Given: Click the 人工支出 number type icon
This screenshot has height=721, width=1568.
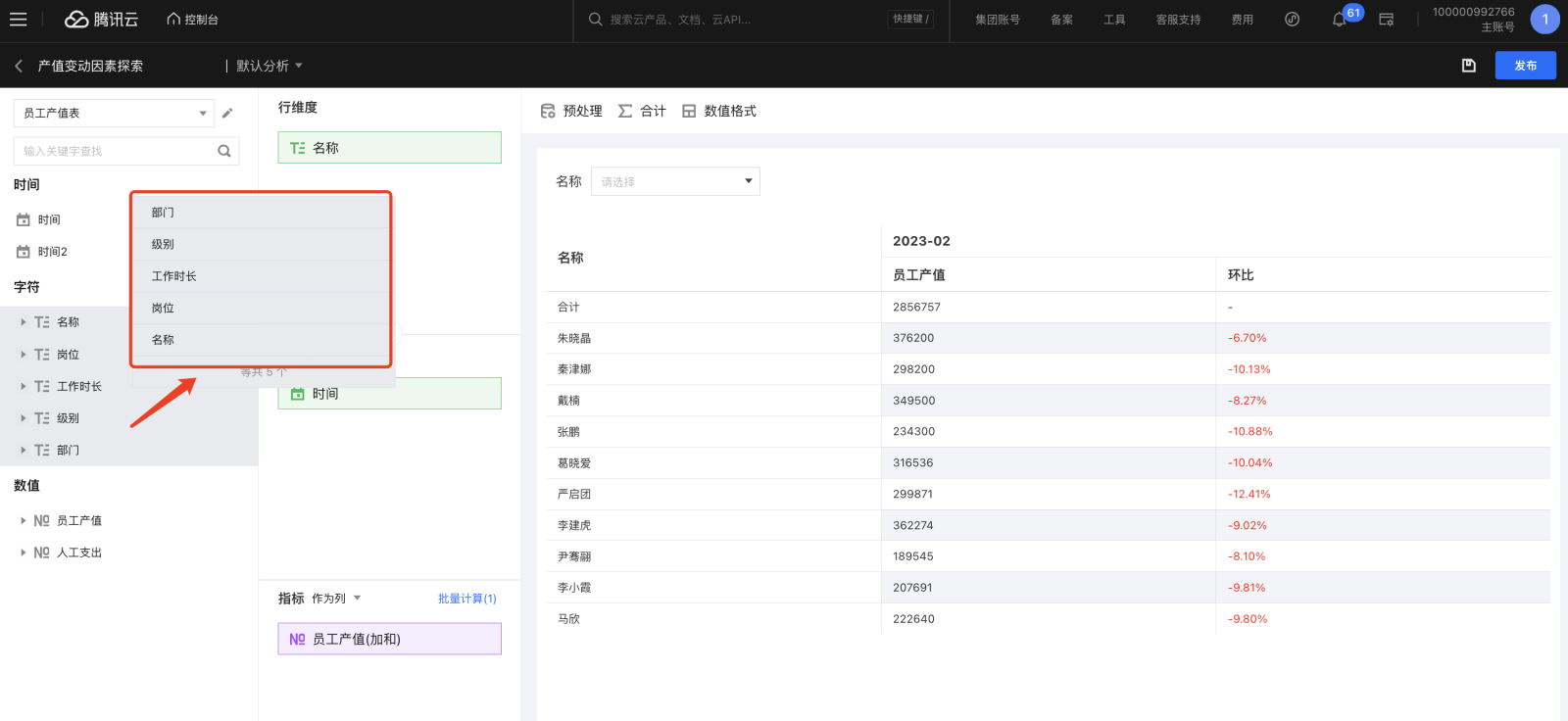Looking at the screenshot, I should pyautogui.click(x=41, y=553).
